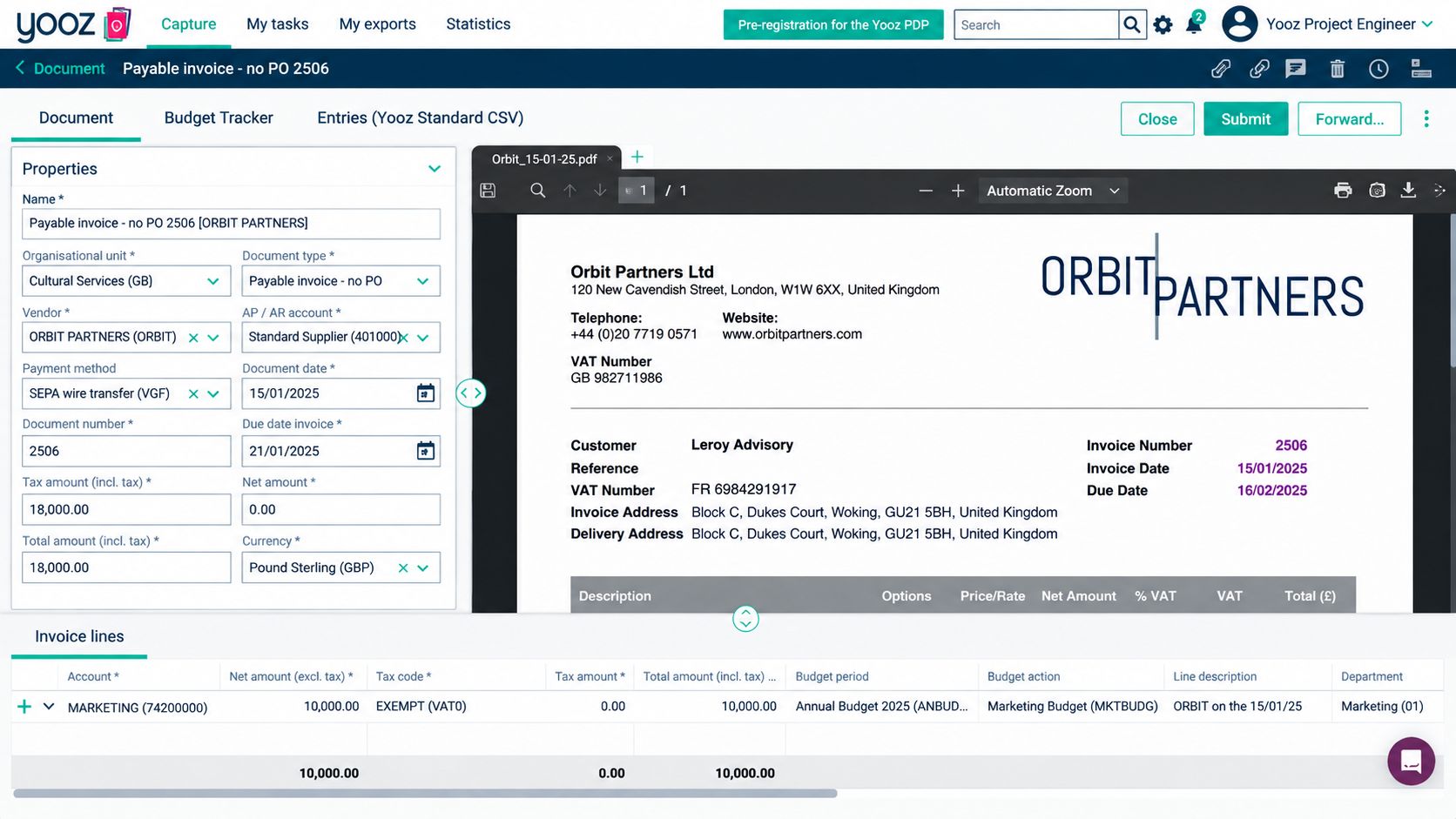Image resolution: width=1456 pixels, height=819 pixels.
Task: Print the PDF with printer icon
Action: tap(1343, 191)
